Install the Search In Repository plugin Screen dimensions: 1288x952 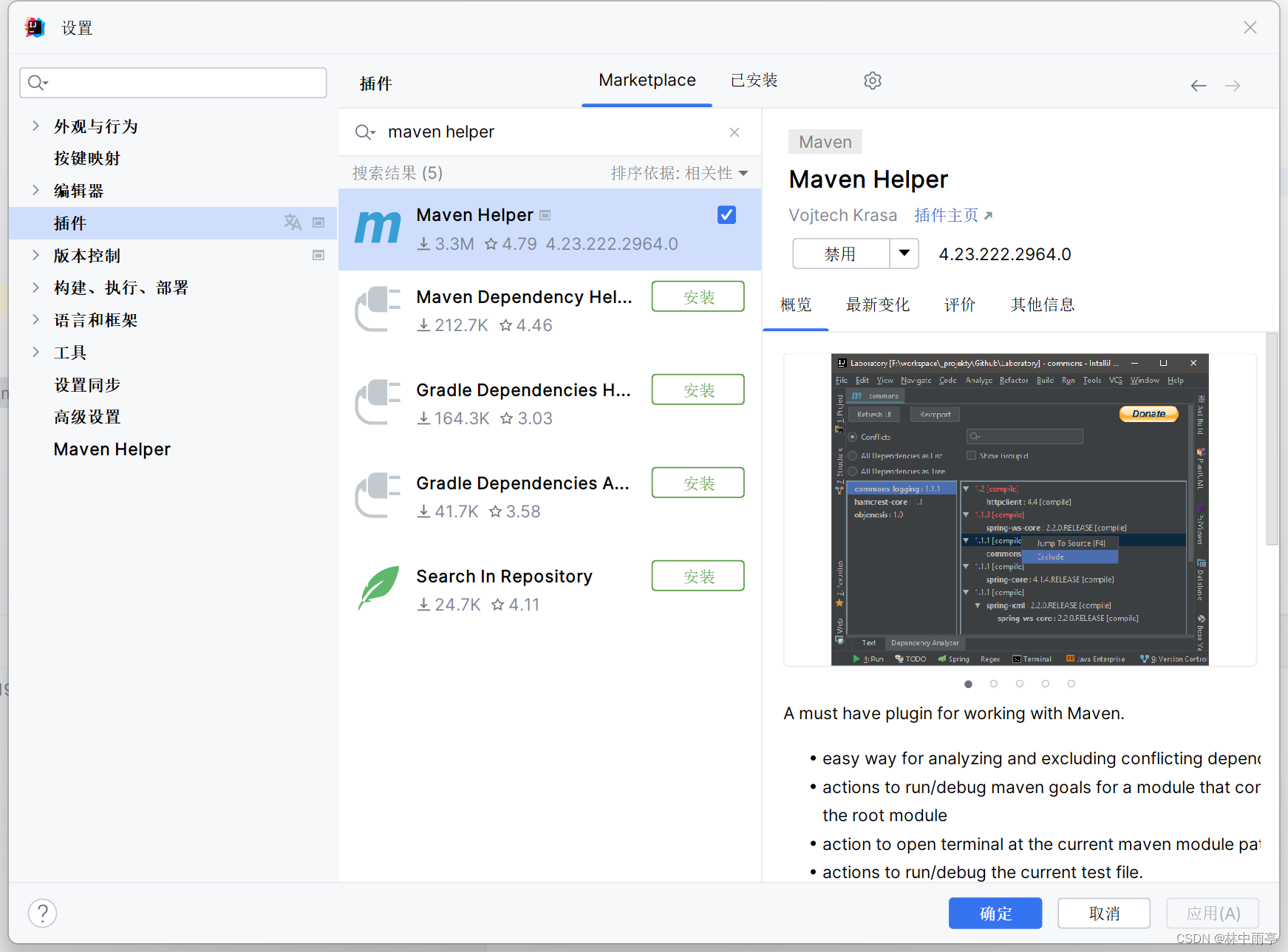tap(698, 576)
